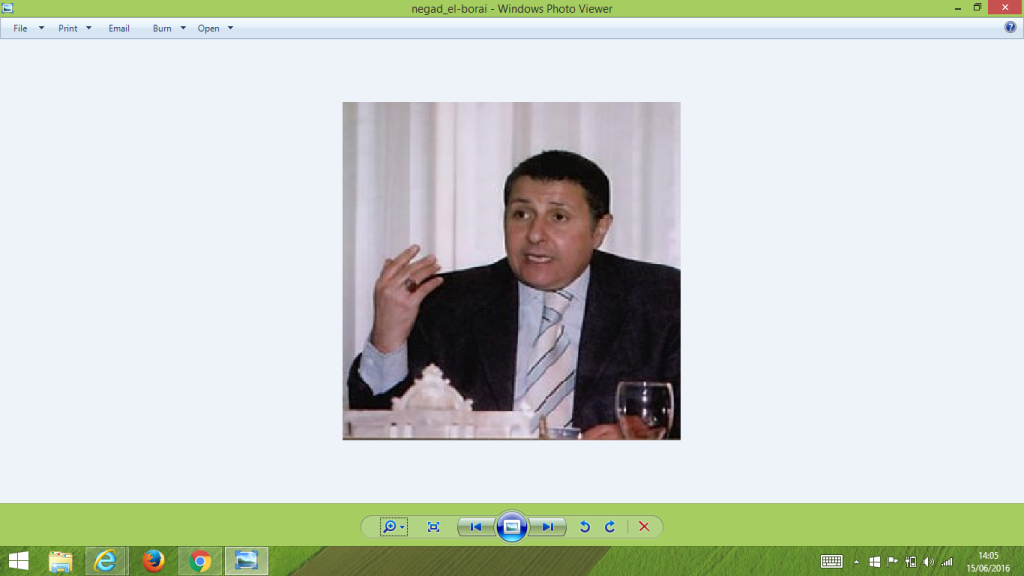
Task: Go to the previous photo
Action: [476, 527]
